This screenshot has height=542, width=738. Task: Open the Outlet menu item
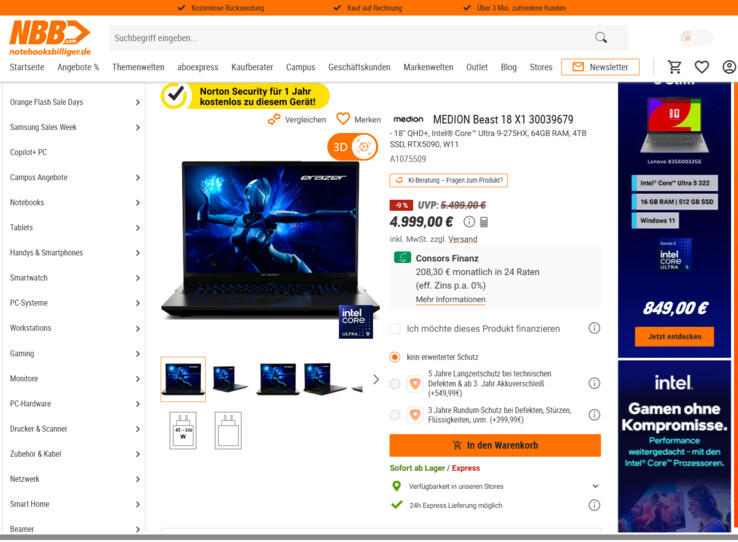(x=477, y=67)
